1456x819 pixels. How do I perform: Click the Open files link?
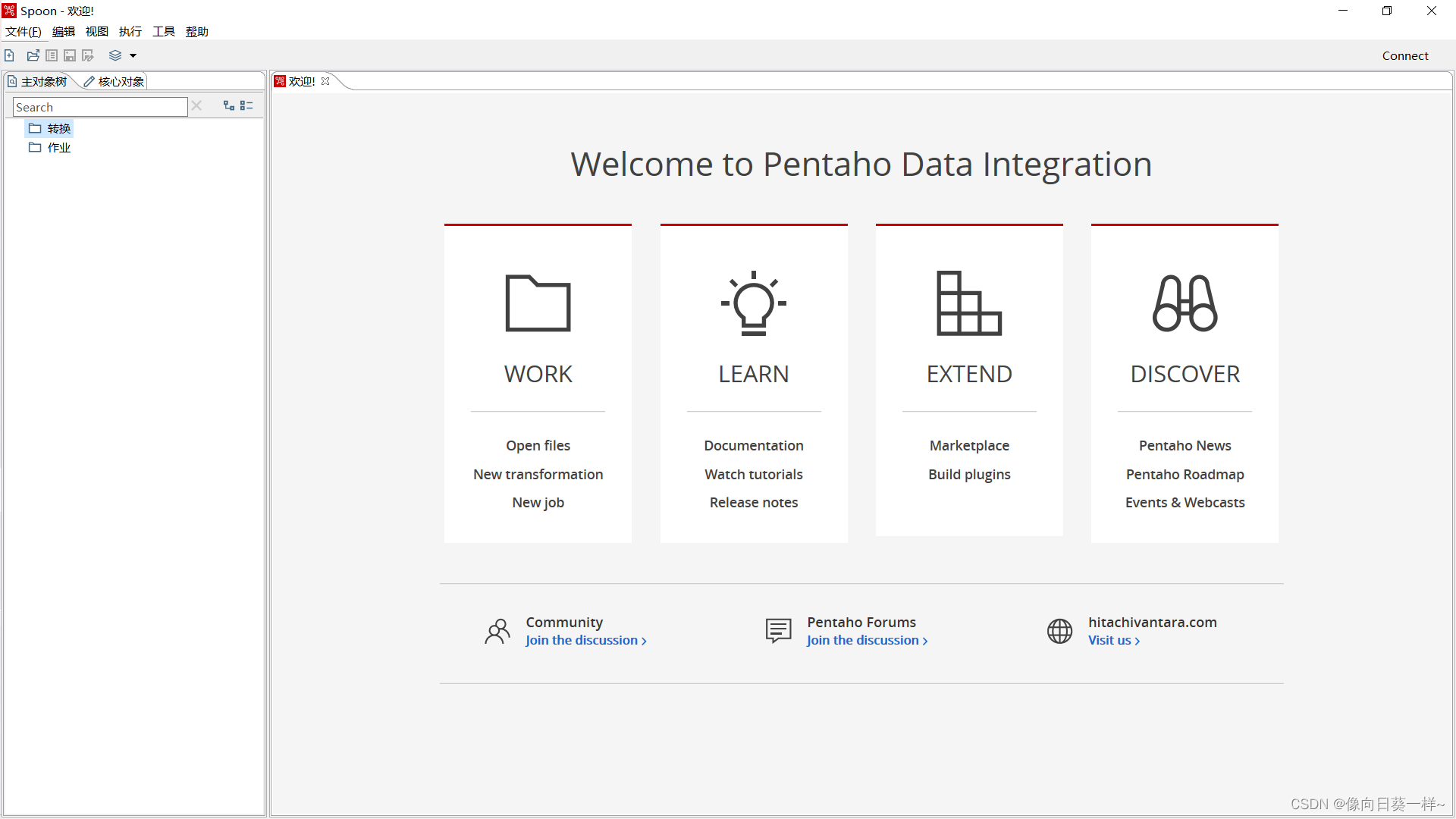point(538,445)
